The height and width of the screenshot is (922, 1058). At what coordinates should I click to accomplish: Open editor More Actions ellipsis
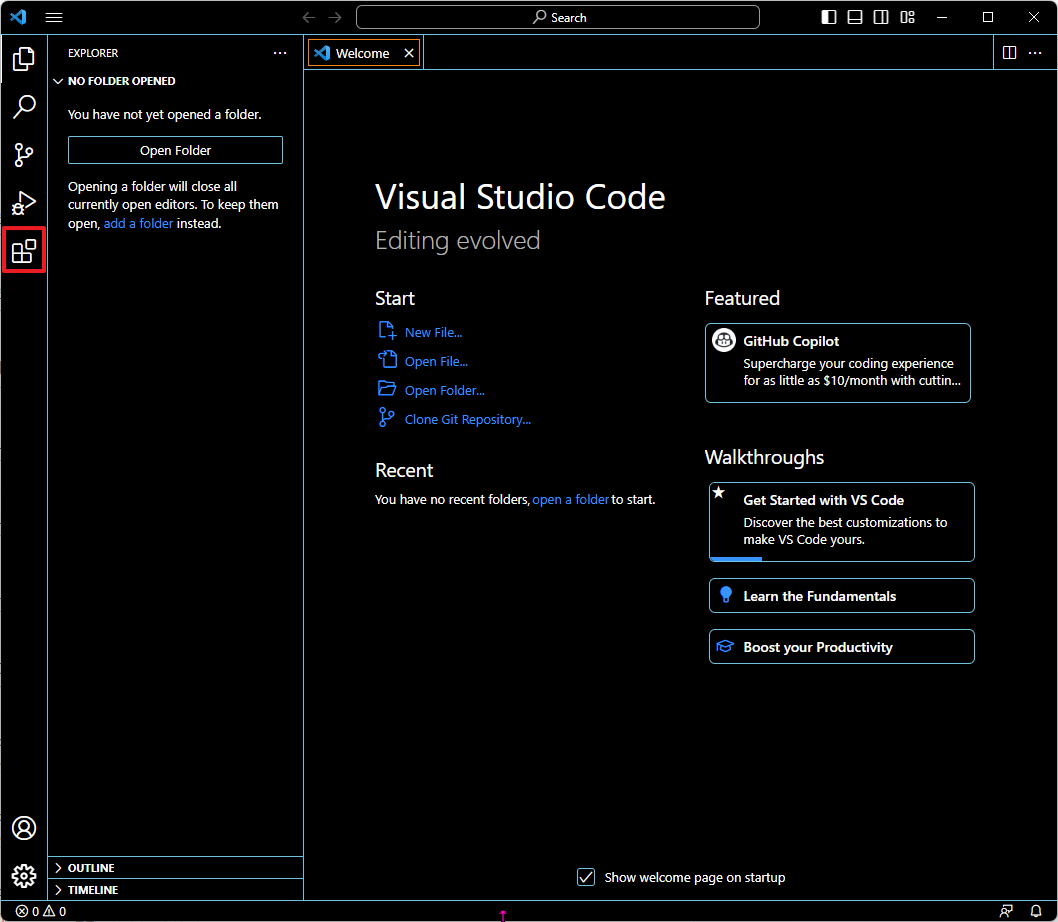tap(1035, 53)
